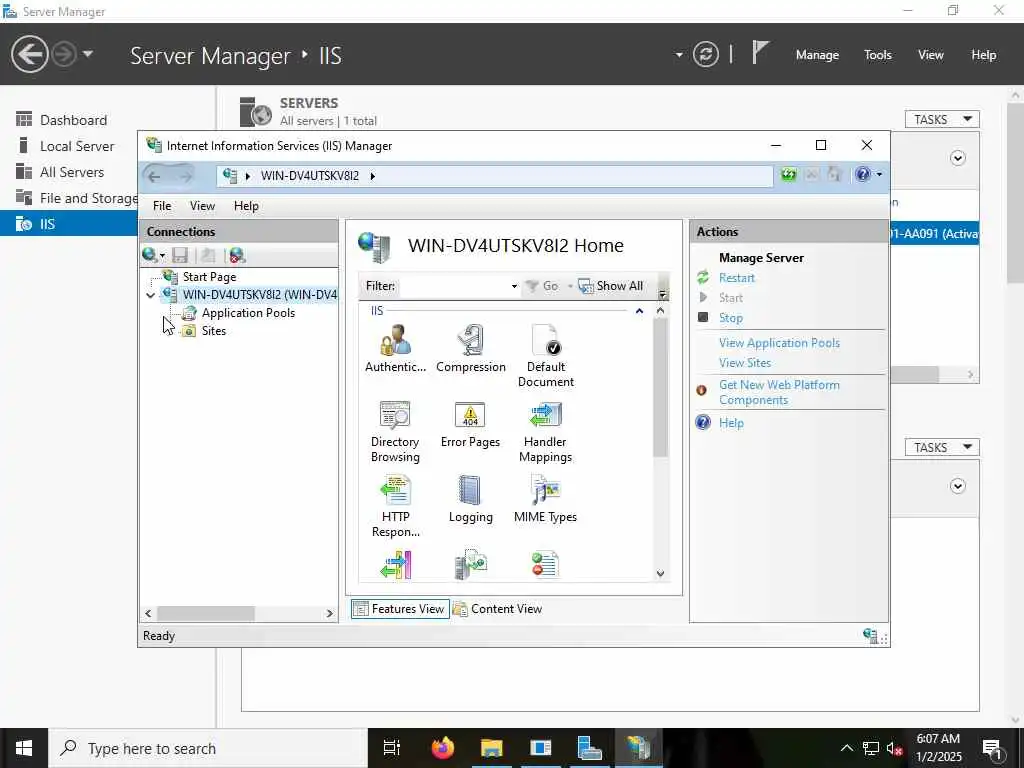Collapse the WIN-DV4UTSKV8I2 server tree node
Viewport: 1024px width, 768px height.
coord(151,296)
